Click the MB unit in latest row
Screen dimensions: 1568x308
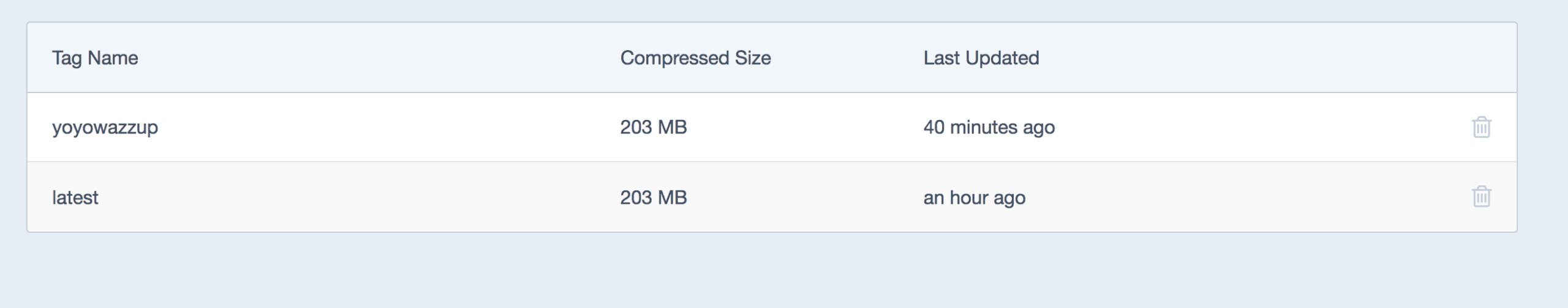(x=672, y=197)
